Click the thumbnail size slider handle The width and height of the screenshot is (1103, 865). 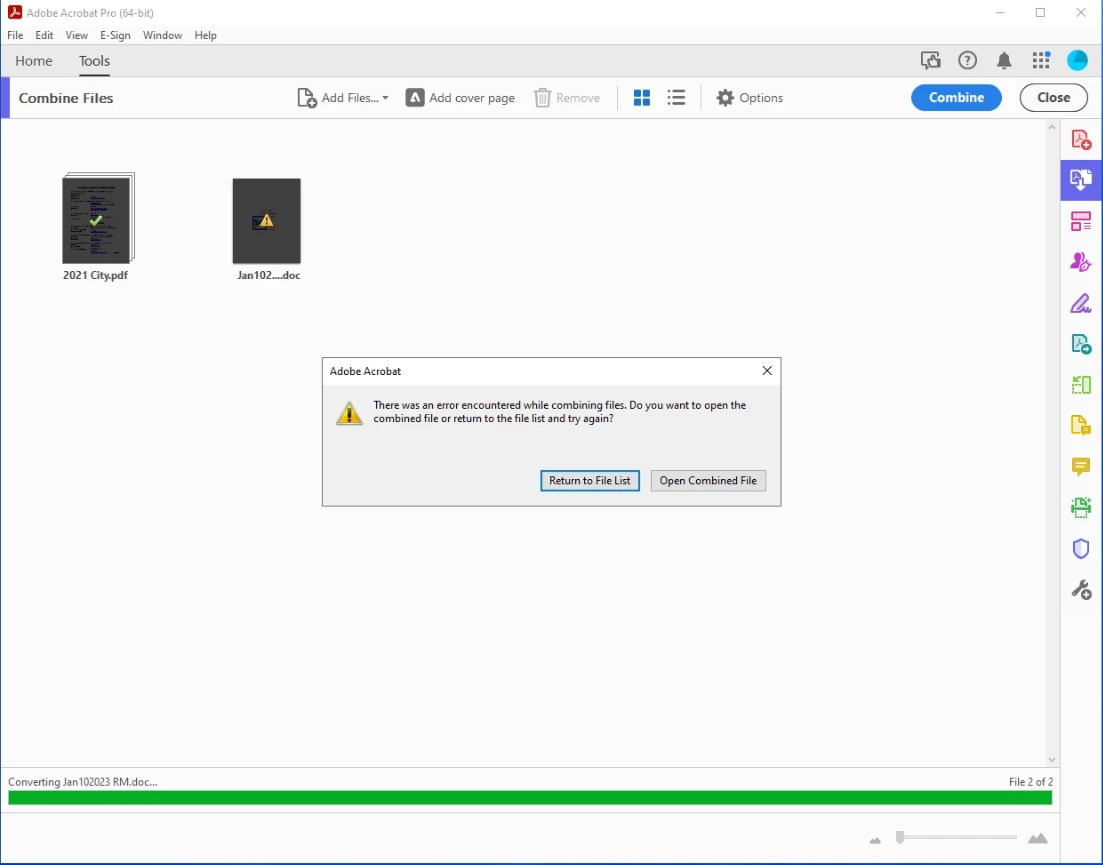click(x=900, y=837)
